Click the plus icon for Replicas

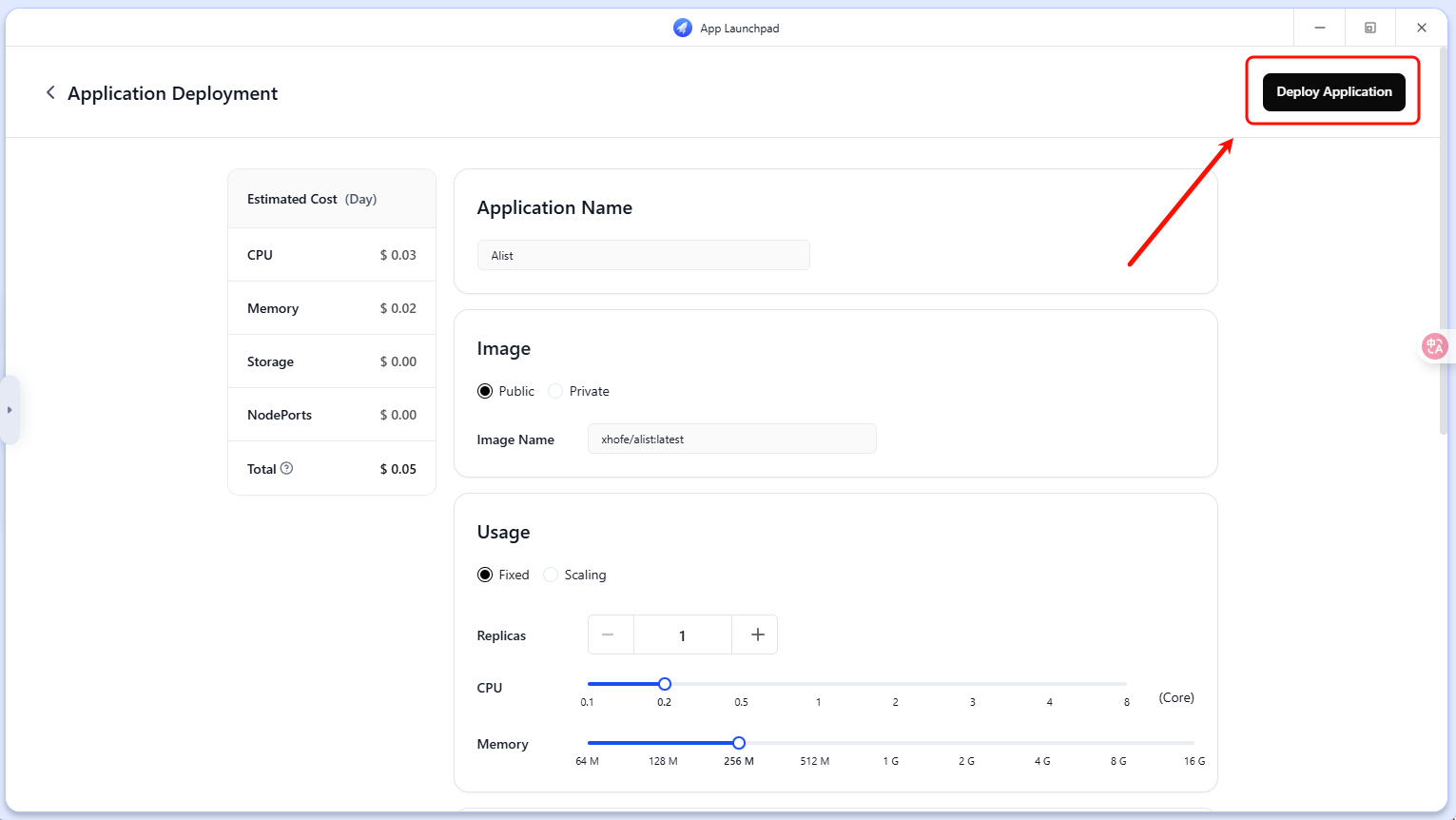pos(757,635)
